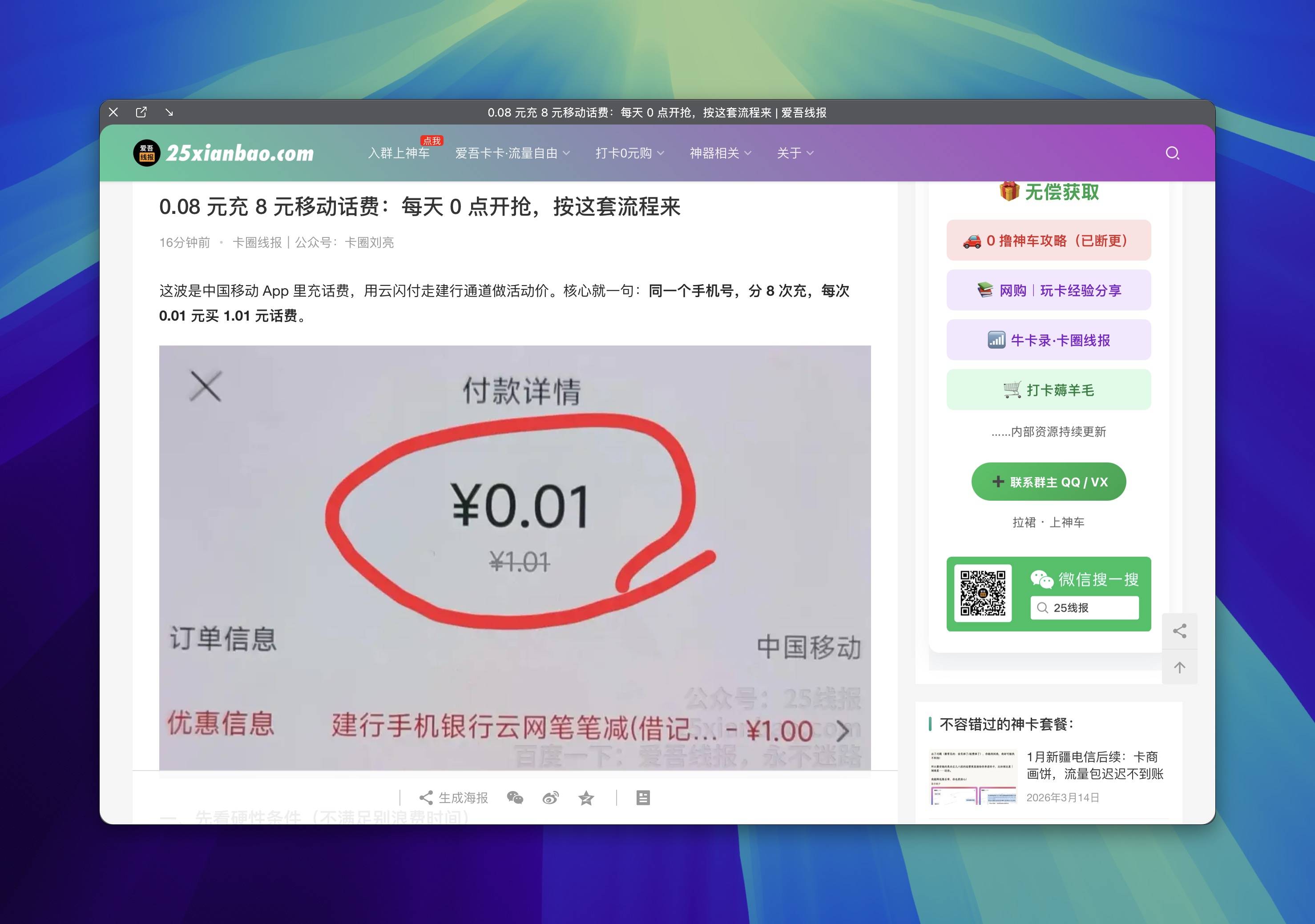Expand the 打卡0元购 dropdown menu
The width and height of the screenshot is (1315, 924).
click(x=629, y=153)
